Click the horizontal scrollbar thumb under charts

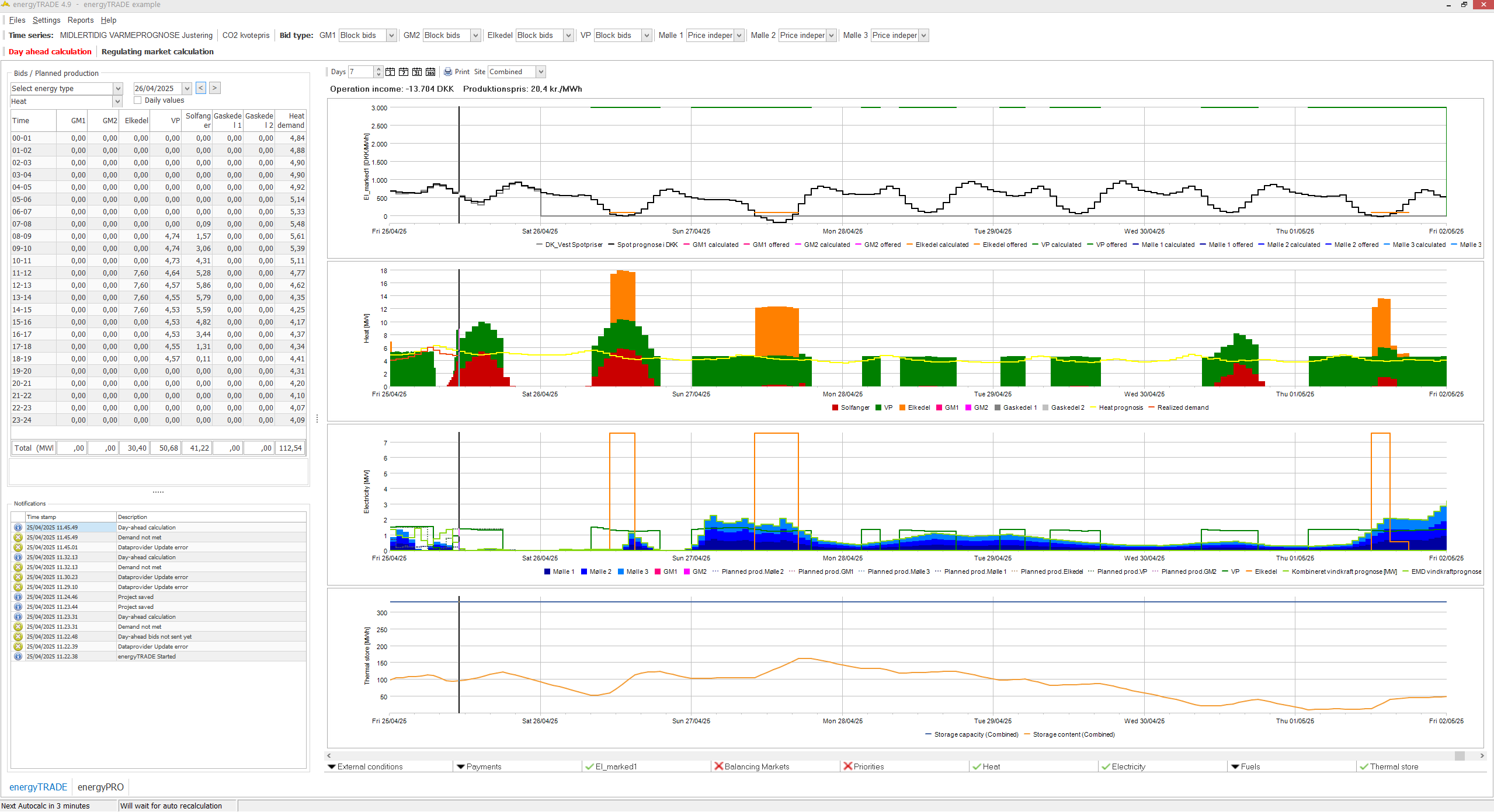click(x=1460, y=755)
